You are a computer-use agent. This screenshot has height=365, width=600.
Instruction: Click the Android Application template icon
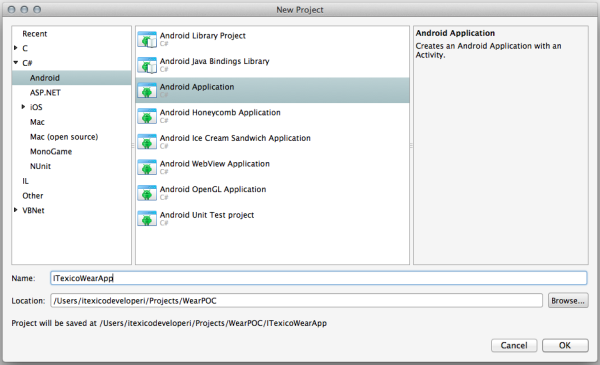(x=147, y=91)
